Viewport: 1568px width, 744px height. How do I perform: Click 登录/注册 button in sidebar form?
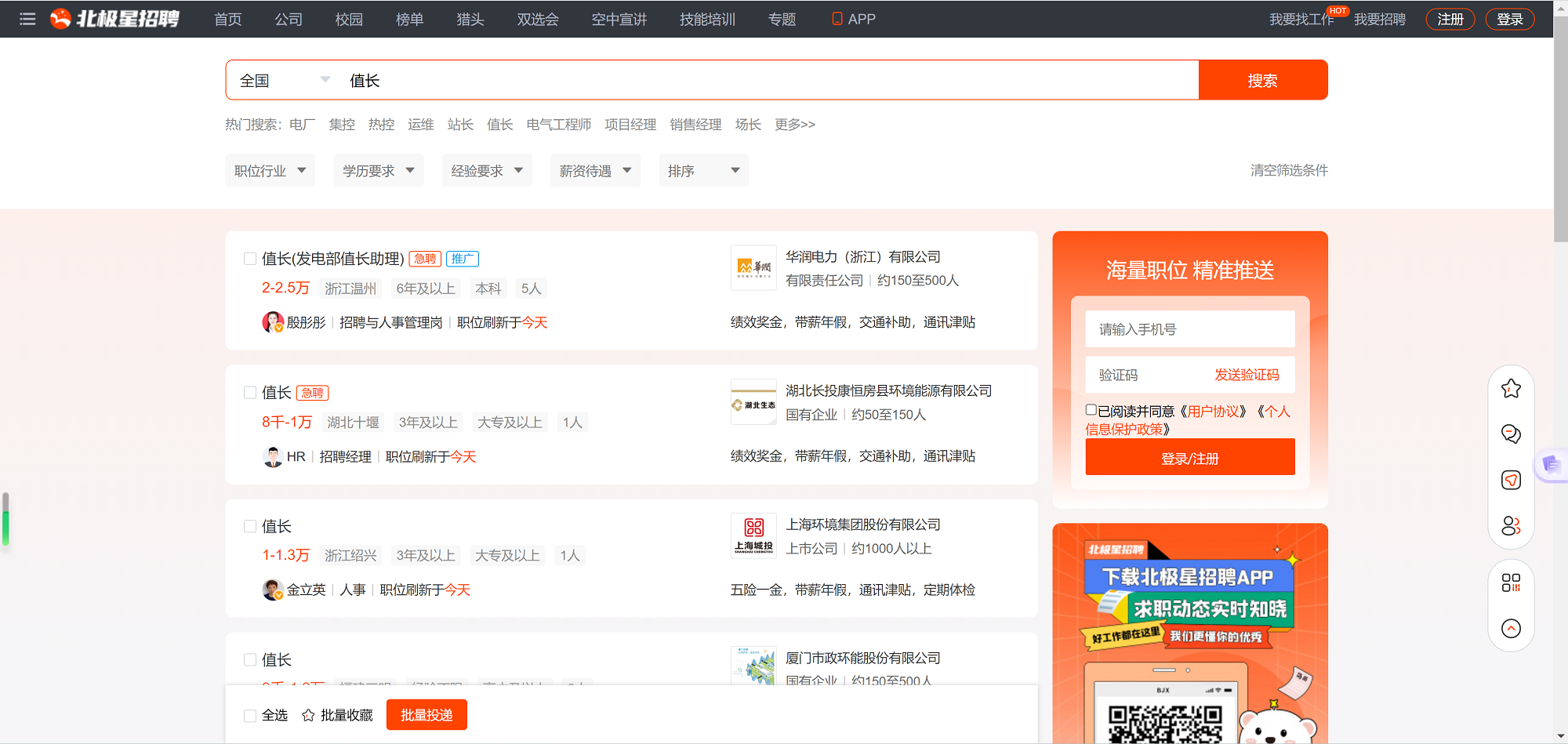(x=1190, y=457)
